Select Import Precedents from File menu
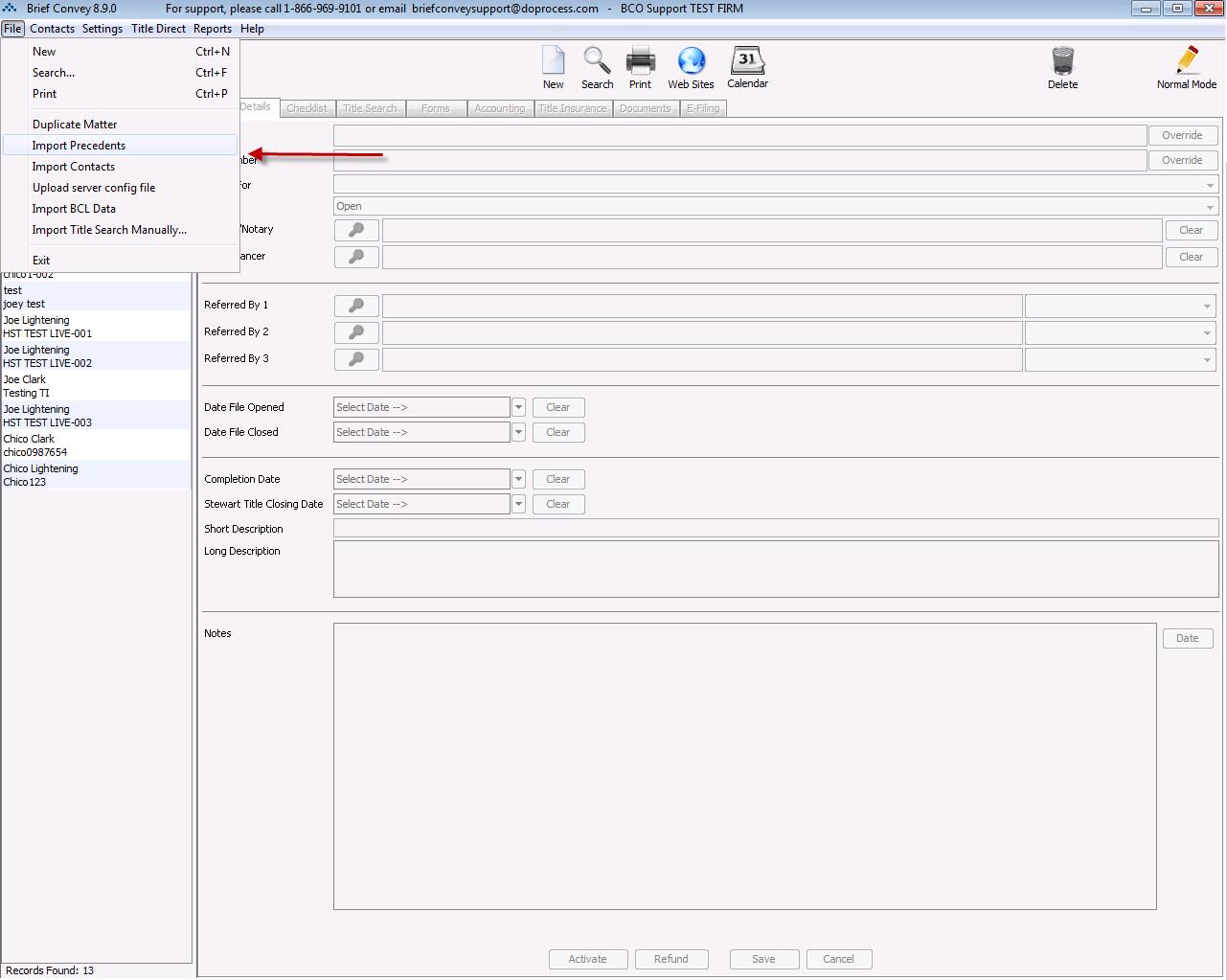Image resolution: width=1227 pixels, height=980 pixels. pyautogui.click(x=120, y=146)
